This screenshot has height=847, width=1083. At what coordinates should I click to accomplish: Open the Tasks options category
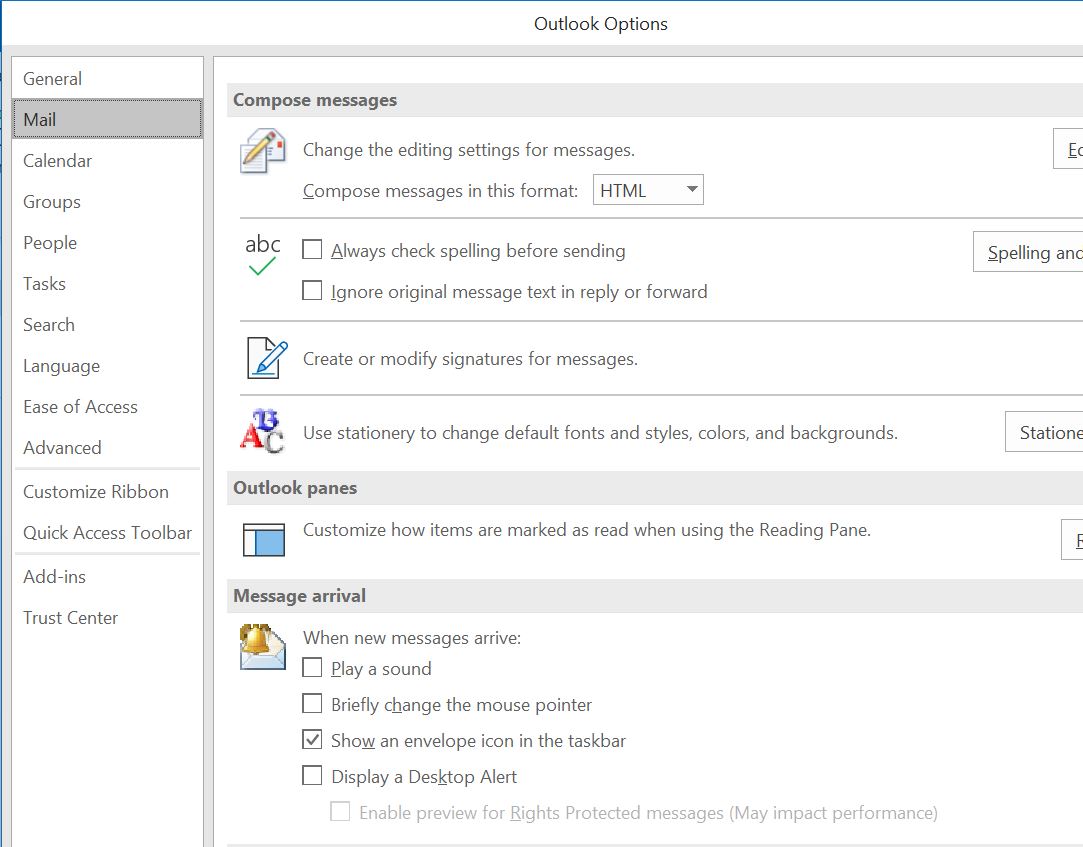[108, 283]
